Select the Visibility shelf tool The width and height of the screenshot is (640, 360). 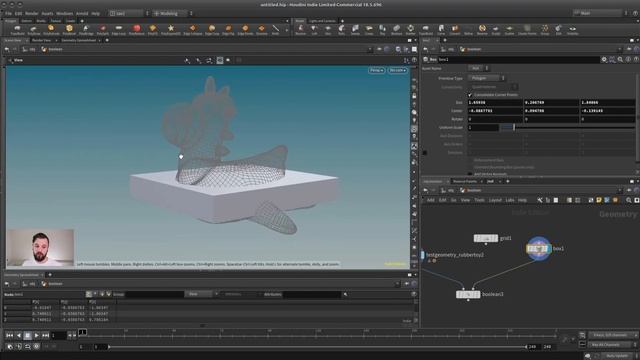(573, 29)
